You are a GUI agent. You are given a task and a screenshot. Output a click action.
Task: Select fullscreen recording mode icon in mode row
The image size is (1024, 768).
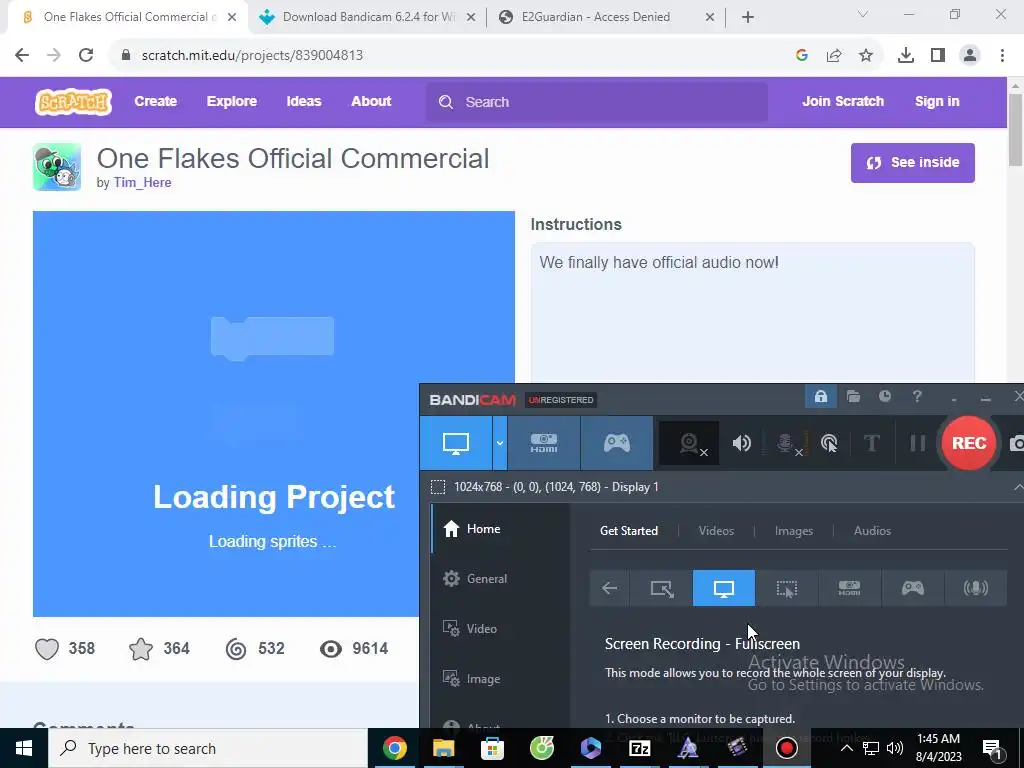[724, 588]
